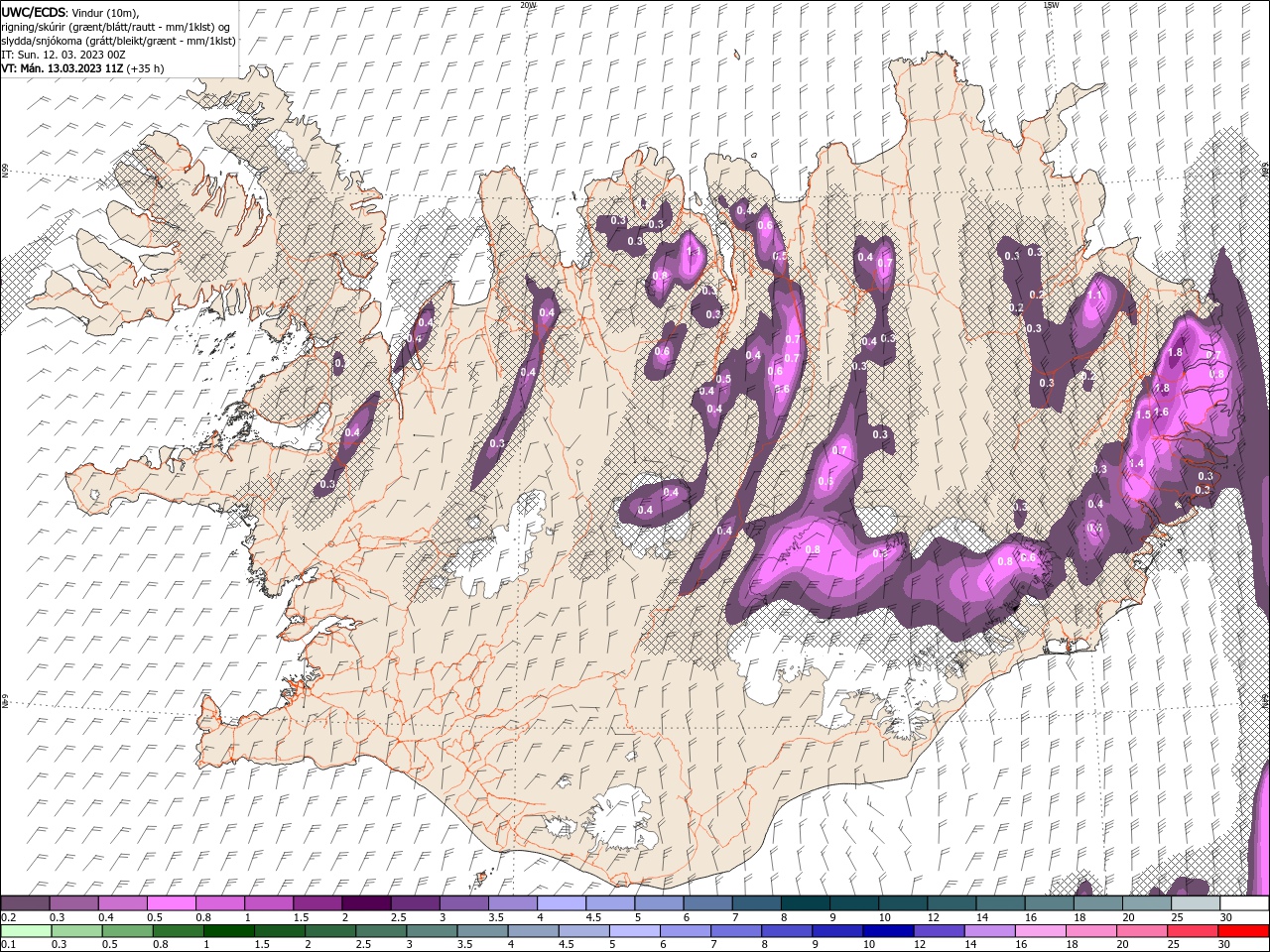
Task: Click the medium green 0.5 rain legend swatch
Action: (127, 931)
